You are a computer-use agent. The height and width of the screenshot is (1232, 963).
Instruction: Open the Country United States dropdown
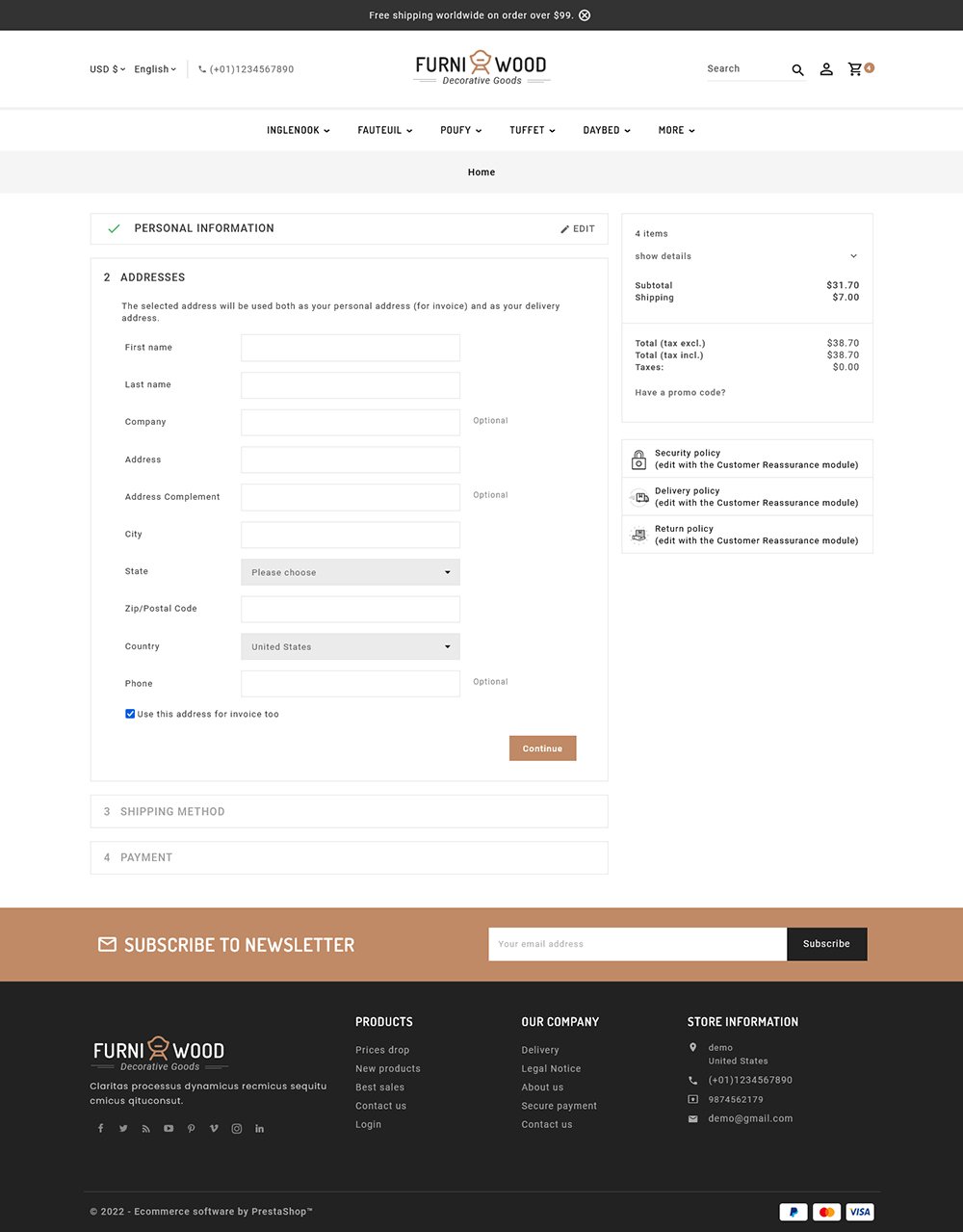point(350,646)
